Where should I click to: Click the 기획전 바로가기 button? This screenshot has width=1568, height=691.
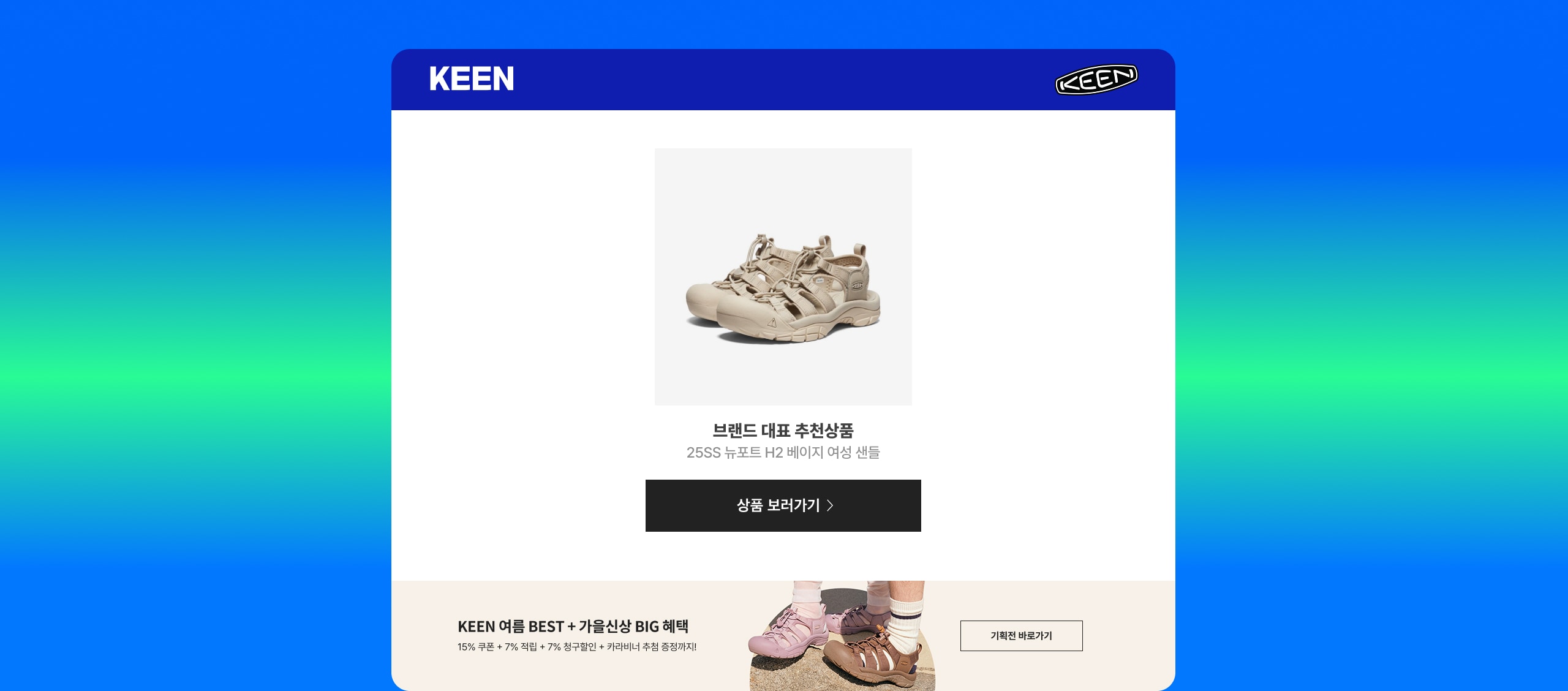point(1021,636)
